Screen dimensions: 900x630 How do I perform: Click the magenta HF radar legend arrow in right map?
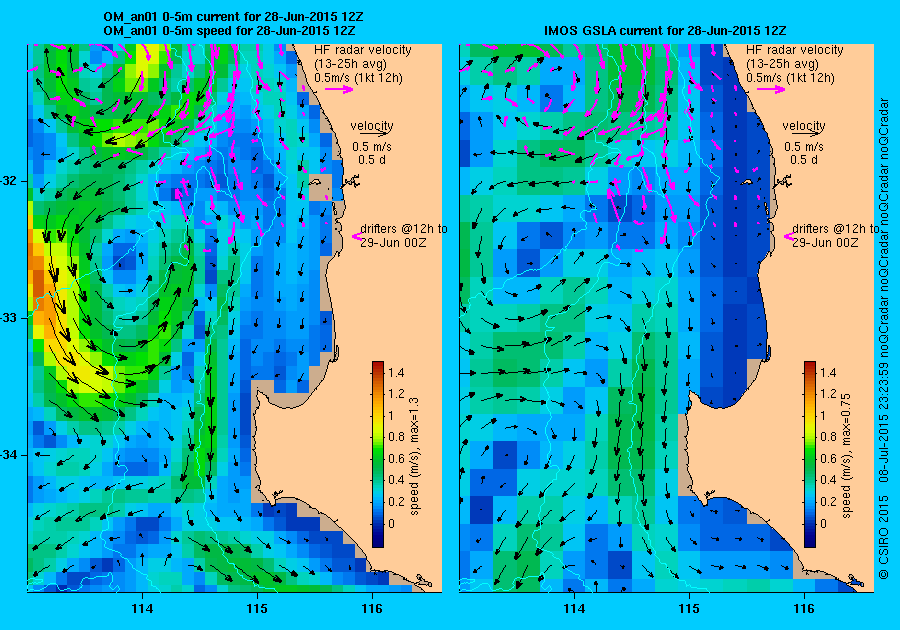(x=771, y=89)
